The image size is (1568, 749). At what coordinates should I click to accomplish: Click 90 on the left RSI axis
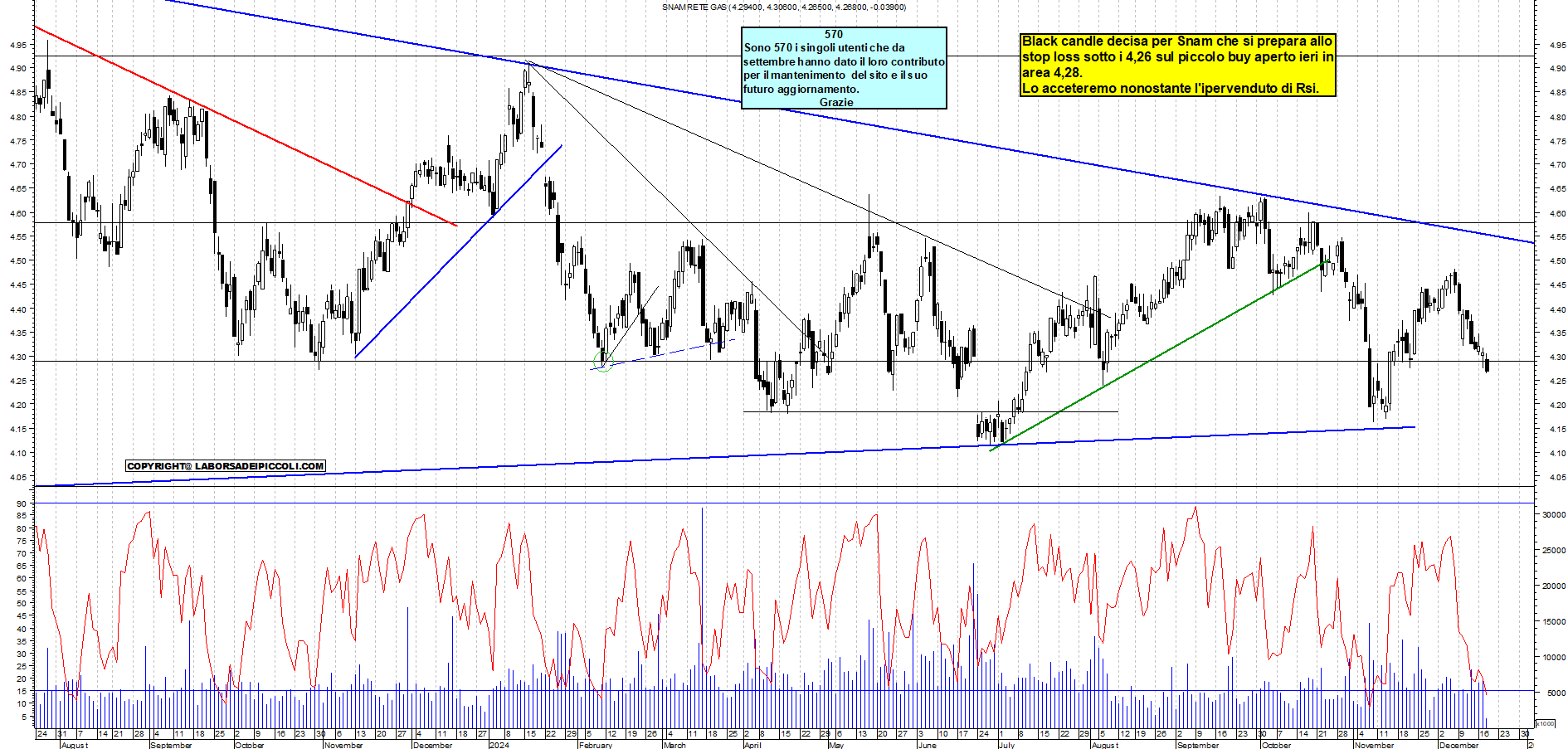coord(22,503)
